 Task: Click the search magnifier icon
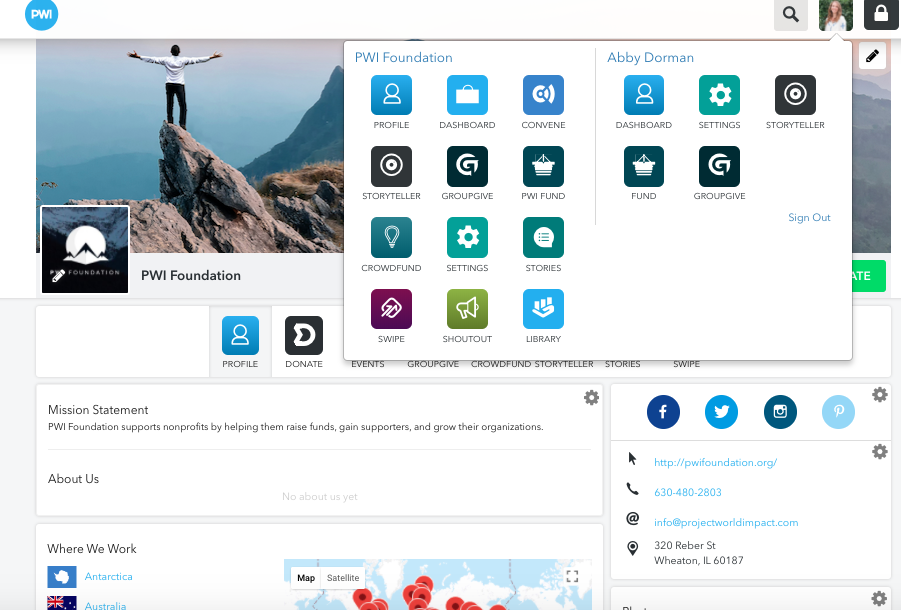791,15
